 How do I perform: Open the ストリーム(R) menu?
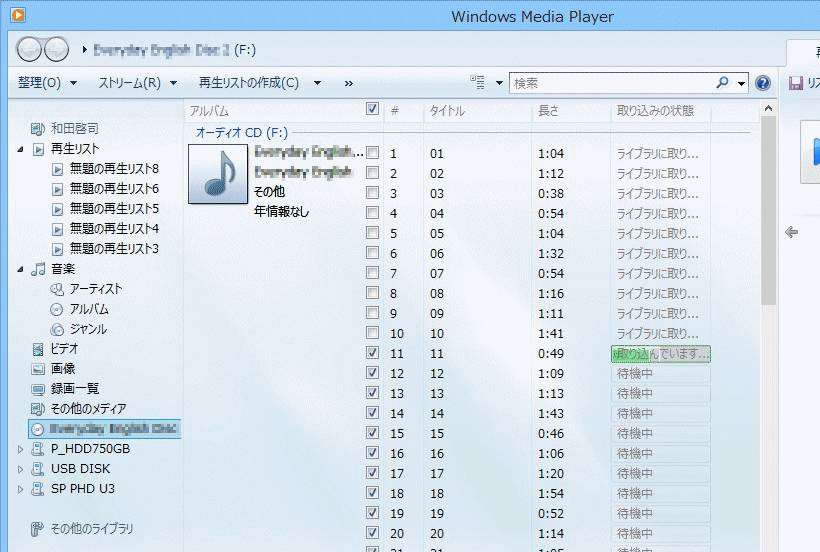[138, 83]
